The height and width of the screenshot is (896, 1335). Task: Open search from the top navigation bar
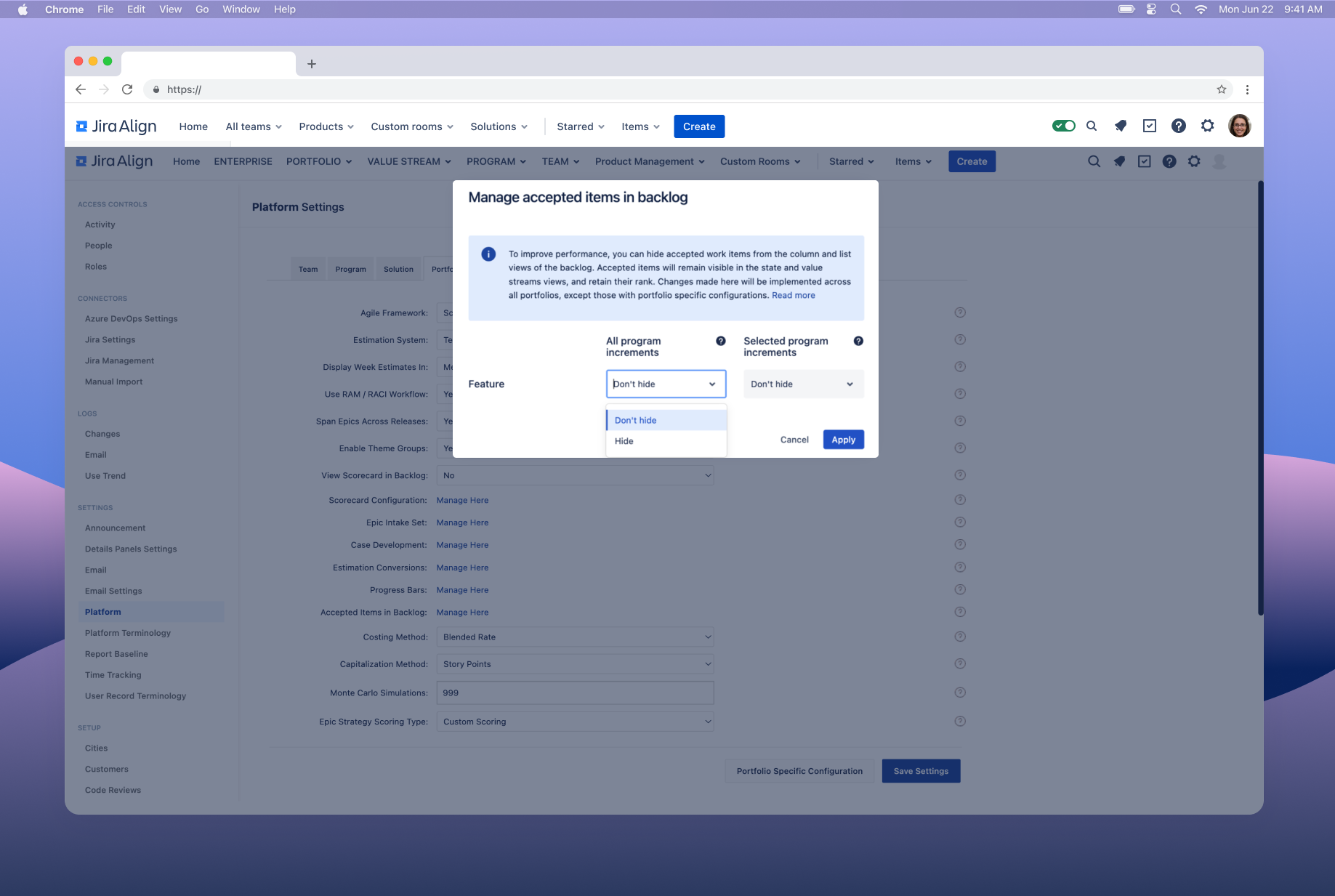pyautogui.click(x=1092, y=126)
